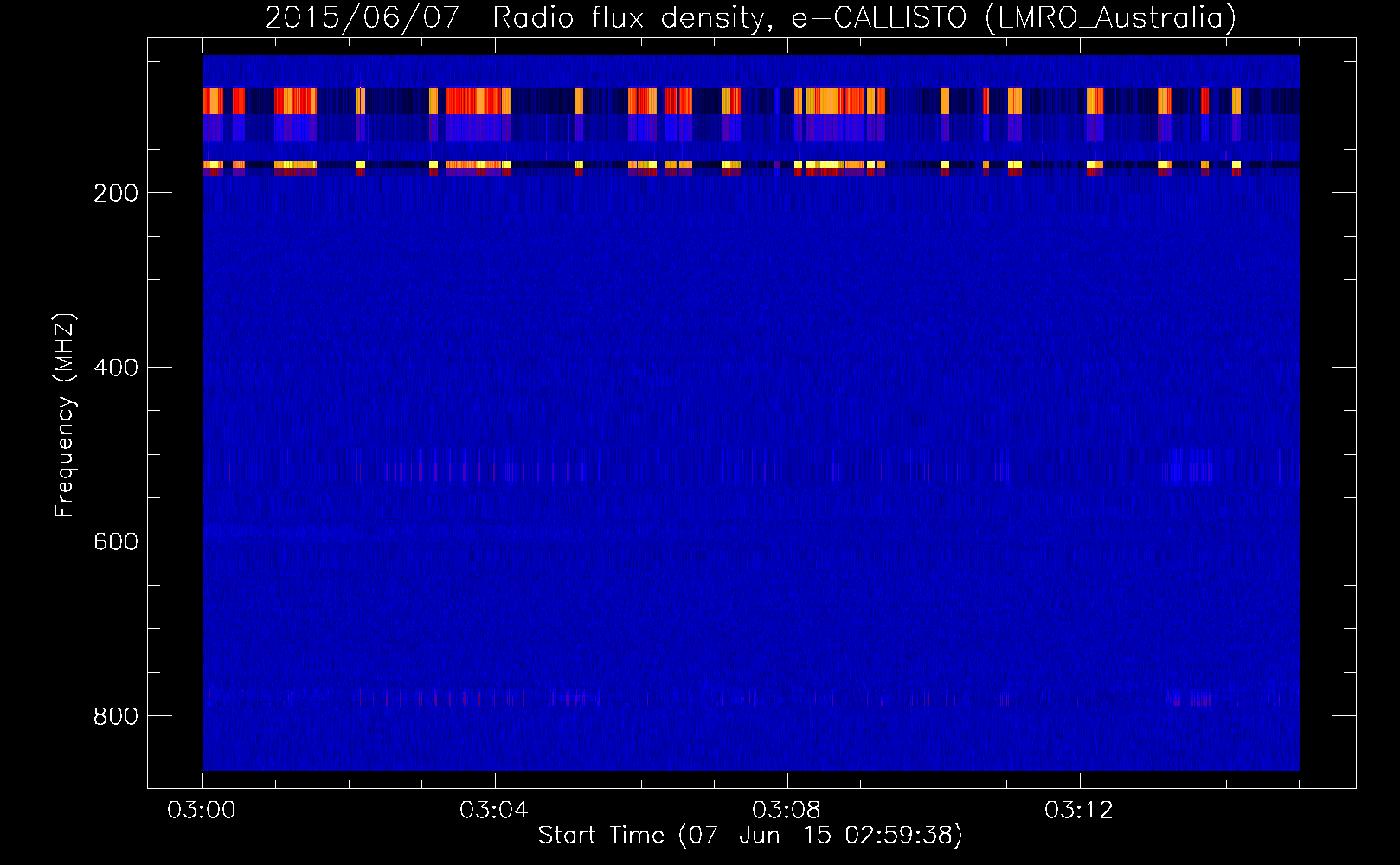Click the '03:12' time tick label
This screenshot has height=865, width=1400.
(x=1079, y=811)
